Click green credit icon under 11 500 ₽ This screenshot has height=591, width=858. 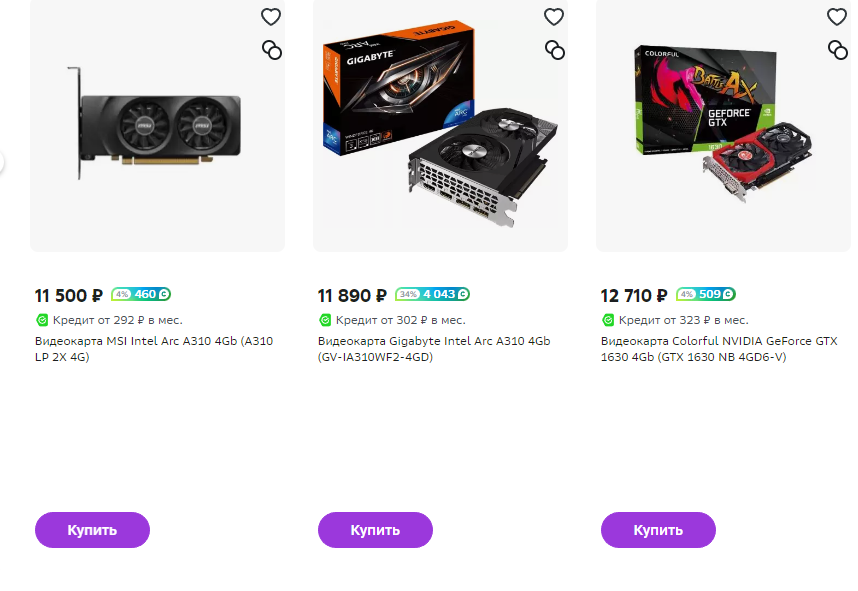coord(42,320)
